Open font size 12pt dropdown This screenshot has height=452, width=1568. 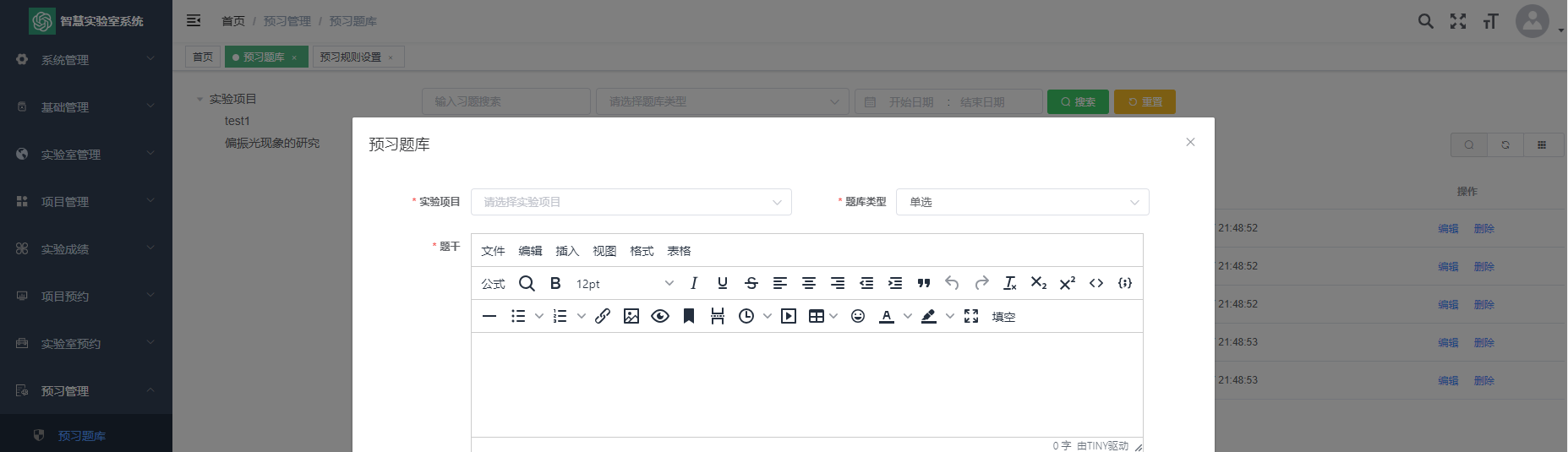(x=625, y=283)
